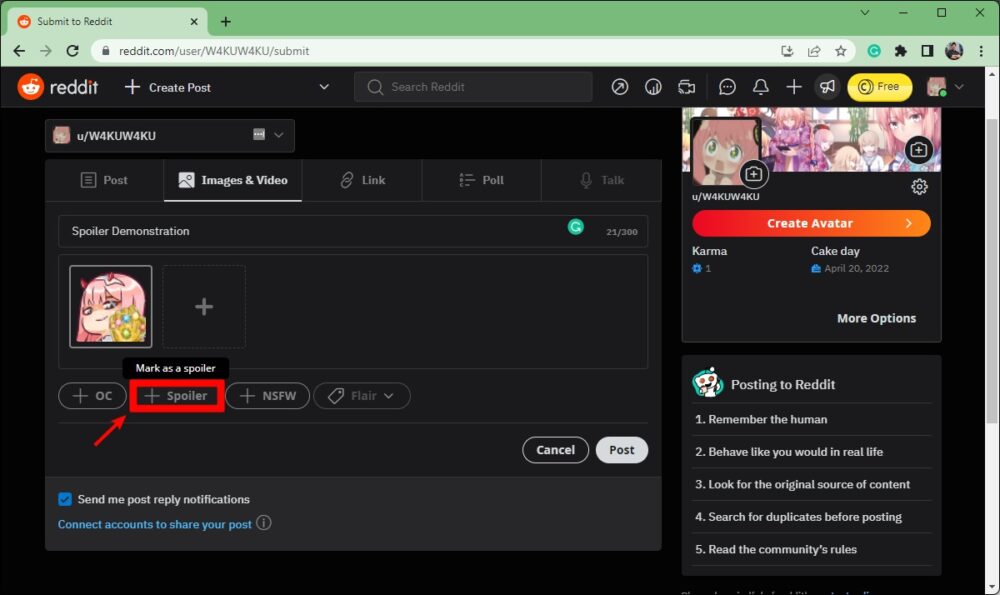
Task: Switch to the Poll tab
Action: click(x=481, y=180)
